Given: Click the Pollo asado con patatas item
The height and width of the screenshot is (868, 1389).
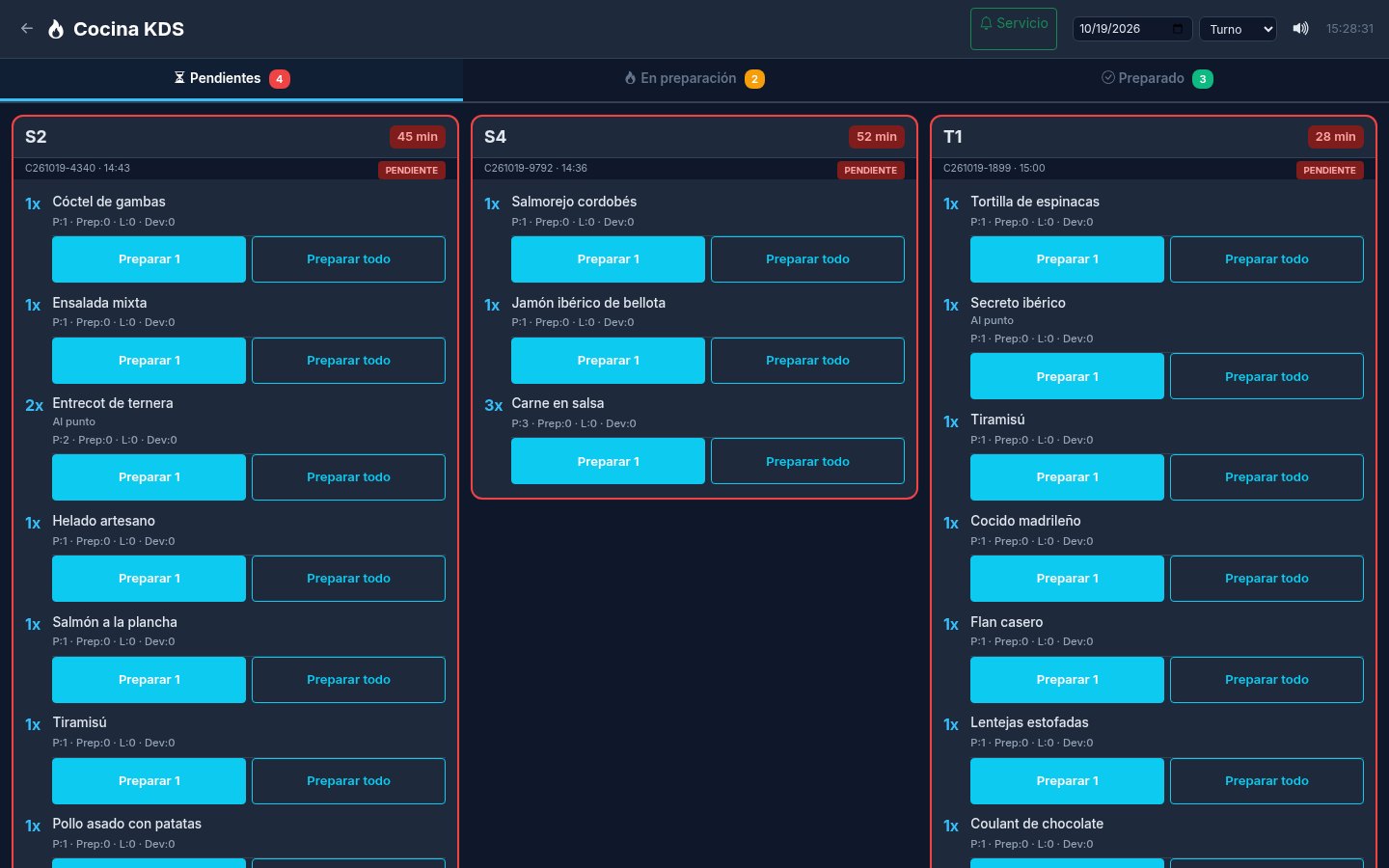Looking at the screenshot, I should click(x=127, y=824).
